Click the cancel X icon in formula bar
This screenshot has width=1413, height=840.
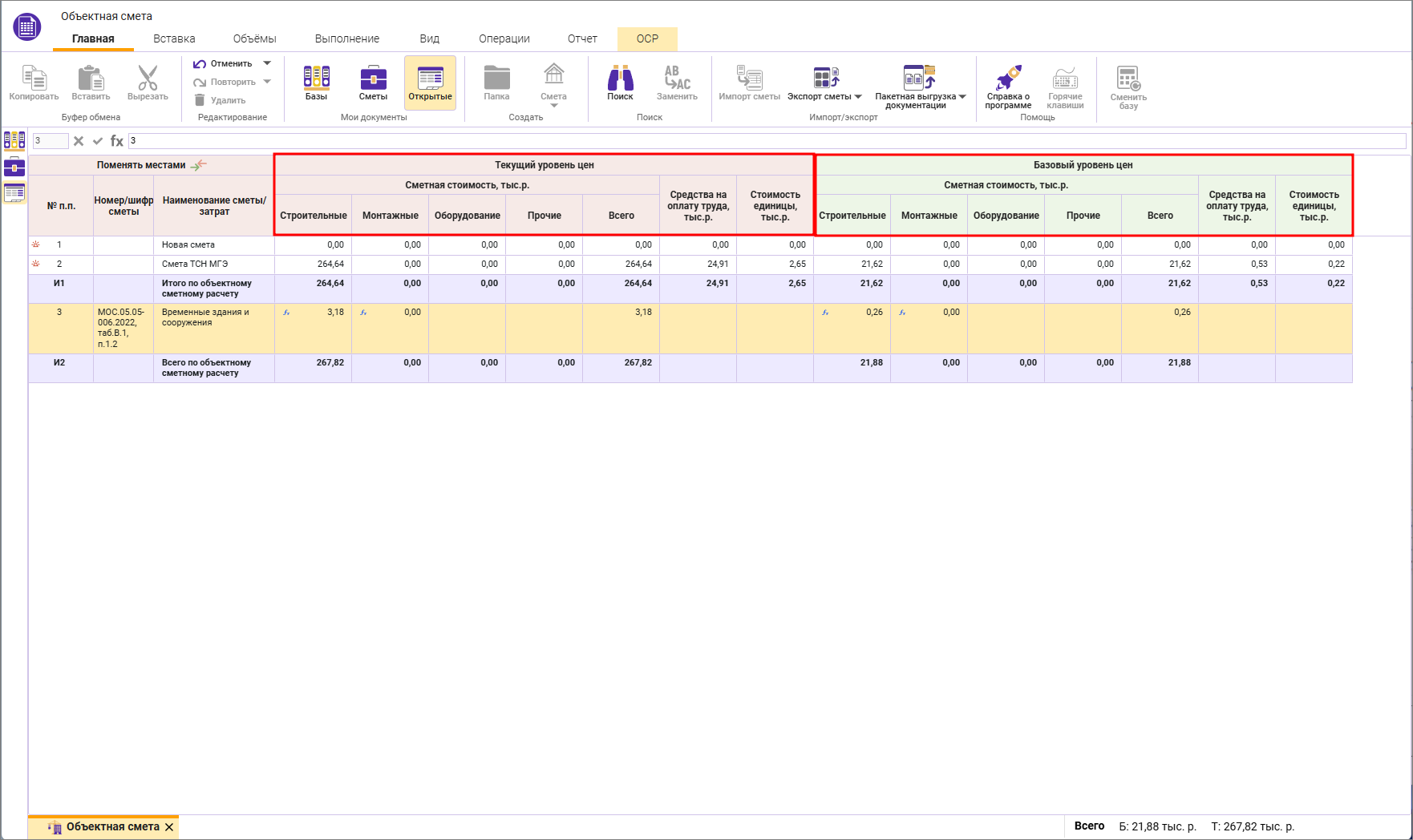coord(79,141)
